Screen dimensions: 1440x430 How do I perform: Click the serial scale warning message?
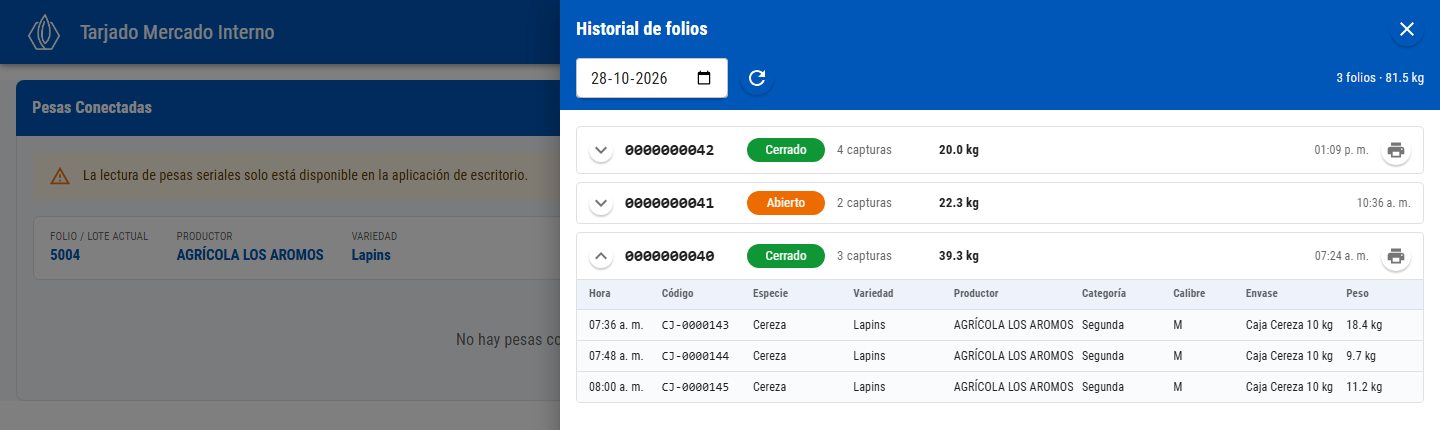pos(305,176)
